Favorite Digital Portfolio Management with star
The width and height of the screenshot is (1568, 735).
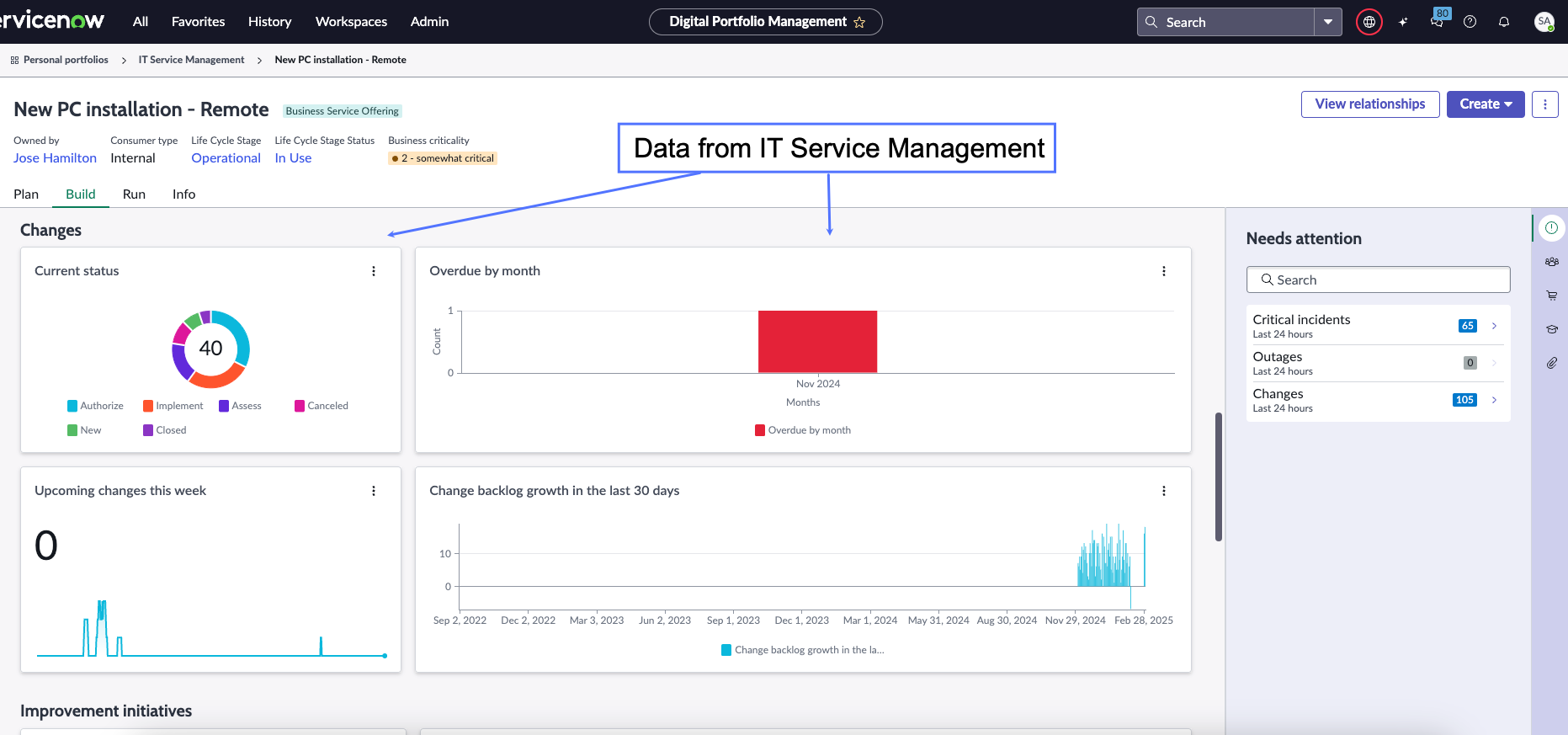(x=859, y=23)
